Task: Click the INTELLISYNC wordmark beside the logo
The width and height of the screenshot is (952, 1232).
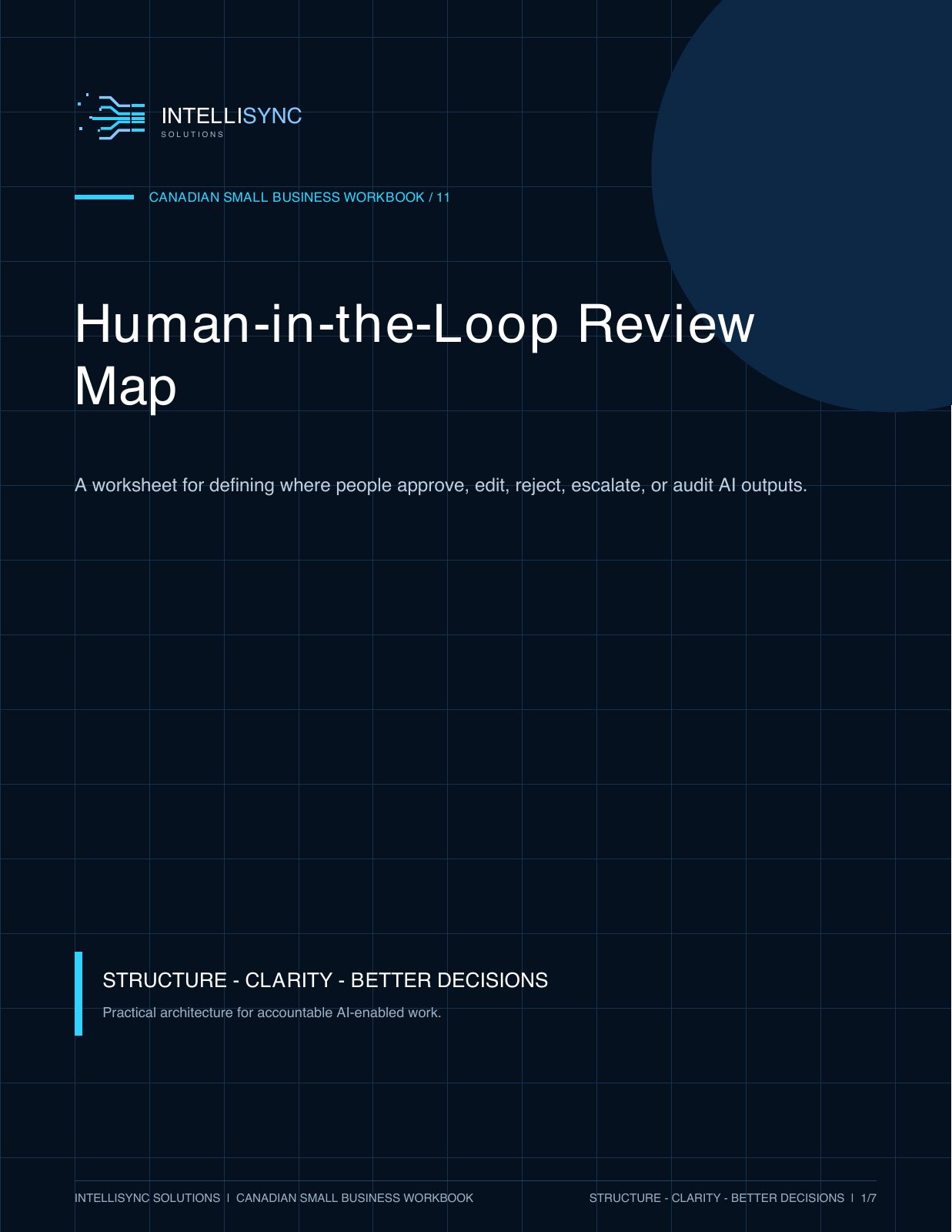Action: (232, 115)
